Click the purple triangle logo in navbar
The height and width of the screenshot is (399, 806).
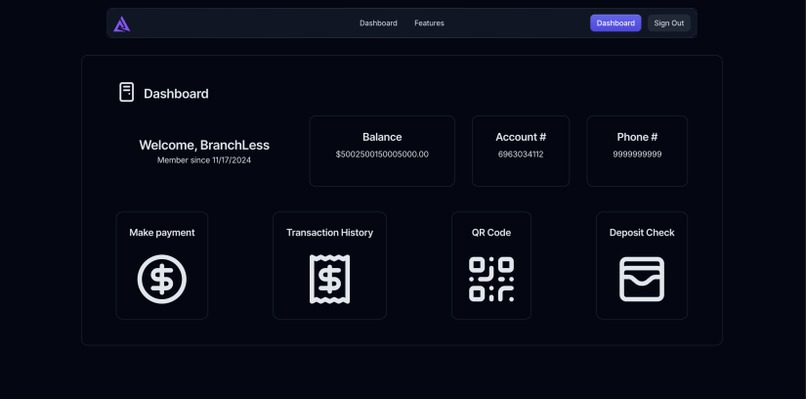[x=122, y=24]
